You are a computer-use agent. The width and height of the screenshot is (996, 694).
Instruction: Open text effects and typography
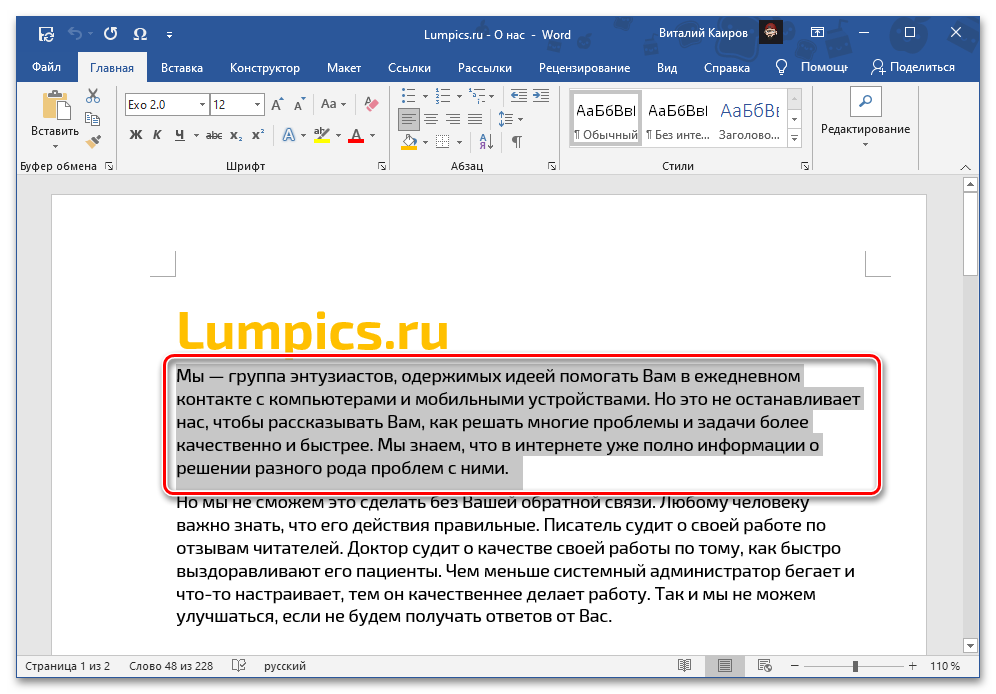pyautogui.click(x=289, y=135)
